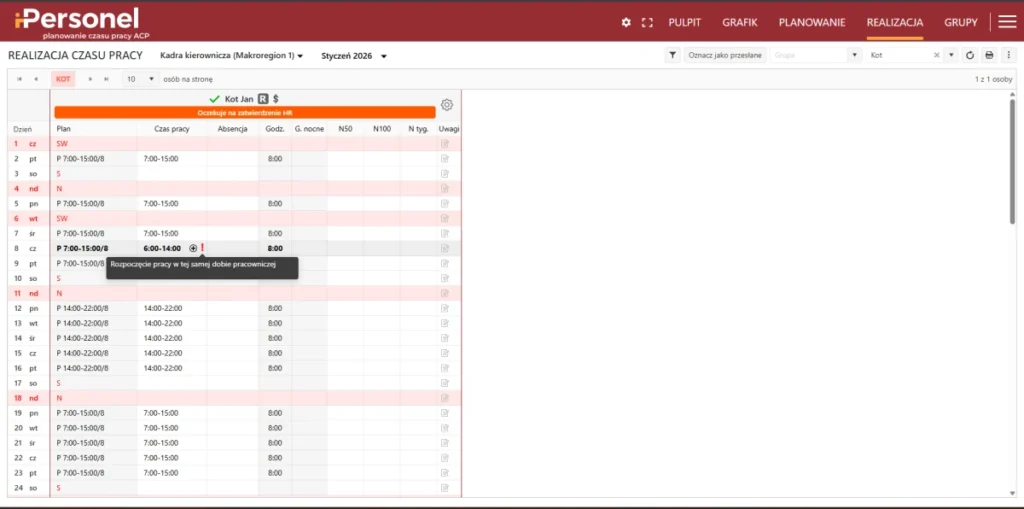This screenshot has width=1024, height=509.
Task: Expand the Grupa combo box
Action: click(854, 55)
